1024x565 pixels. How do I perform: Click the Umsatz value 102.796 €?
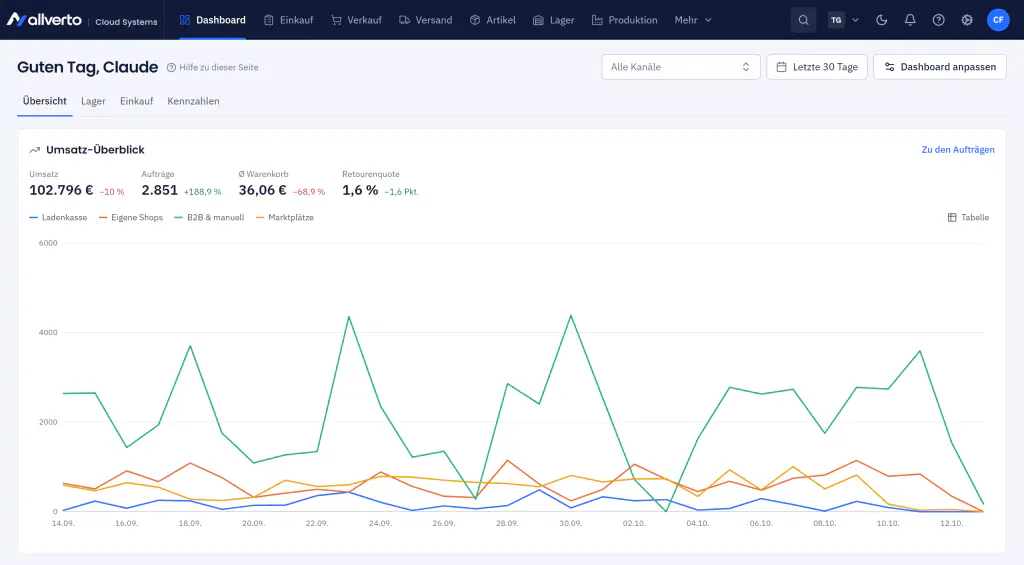pyautogui.click(x=61, y=190)
